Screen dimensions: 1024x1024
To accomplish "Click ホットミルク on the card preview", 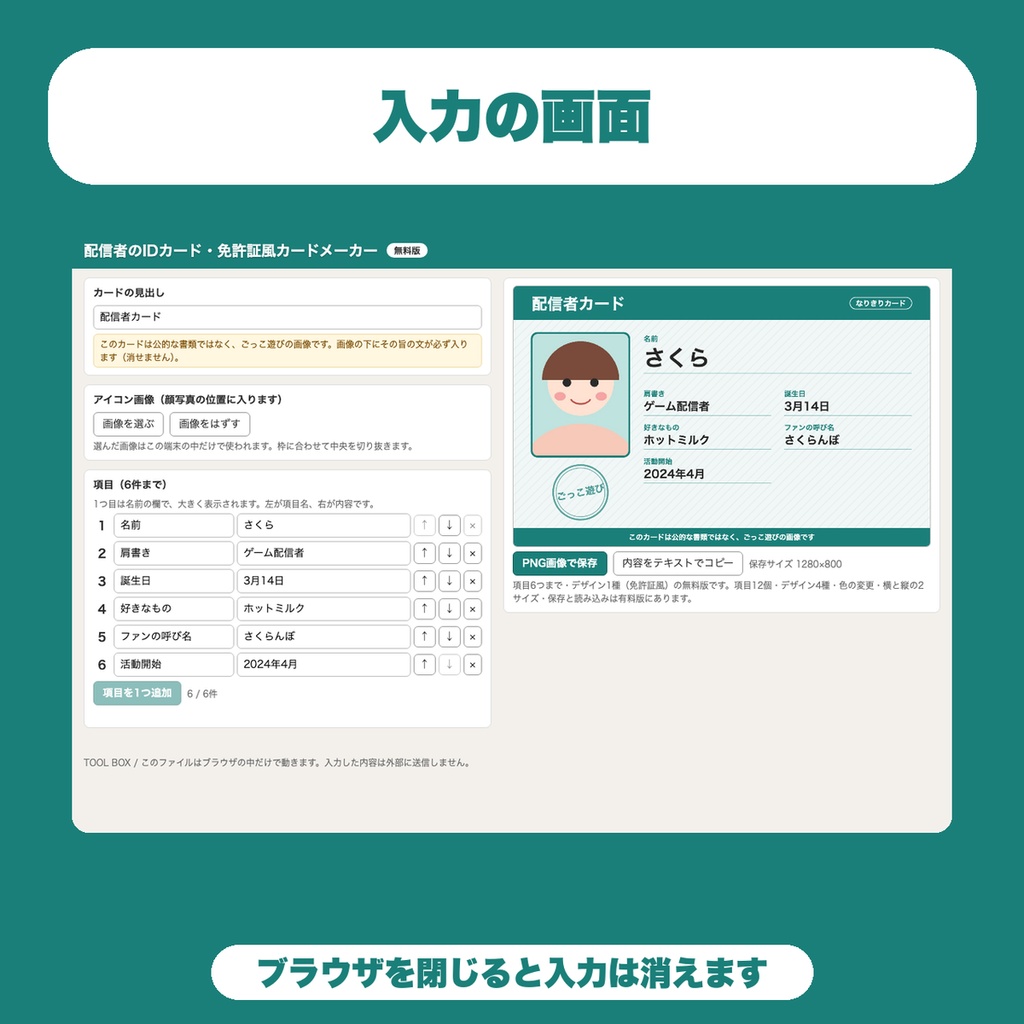I will pyautogui.click(x=677, y=440).
